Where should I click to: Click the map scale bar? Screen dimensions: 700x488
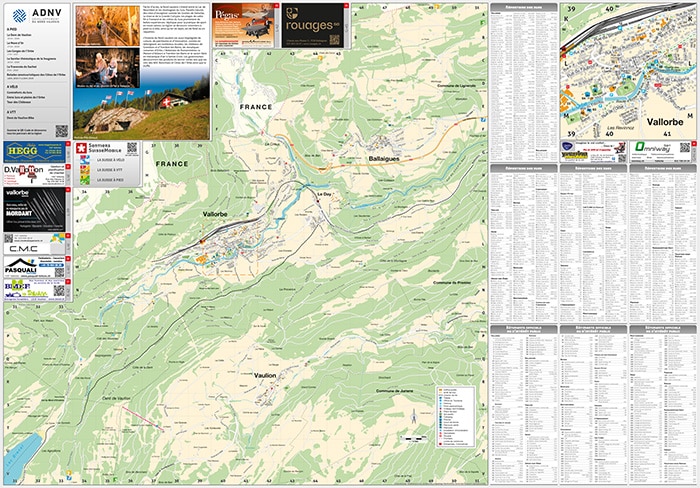pyautogui.click(x=414, y=438)
